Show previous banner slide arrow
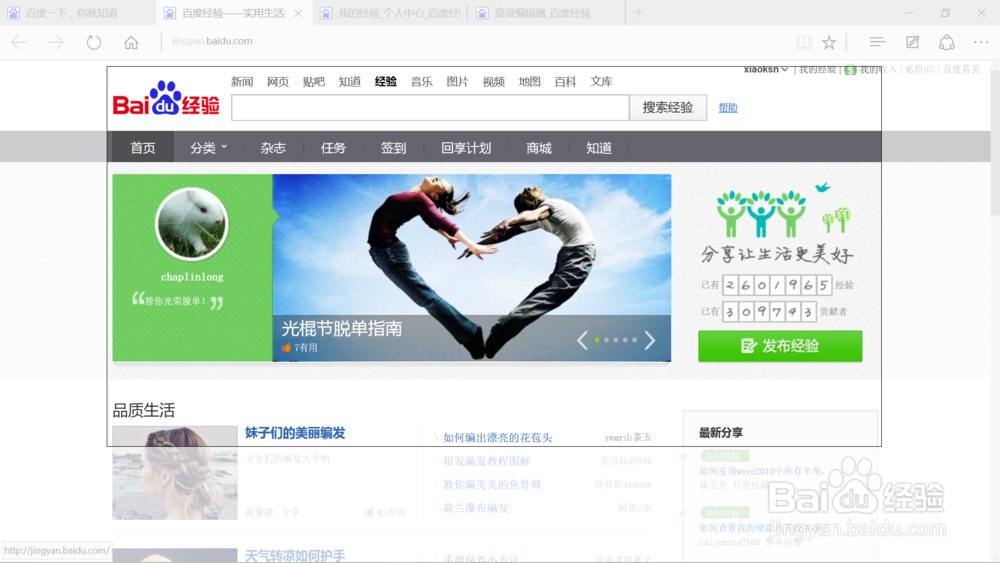1000x563 pixels. click(582, 340)
